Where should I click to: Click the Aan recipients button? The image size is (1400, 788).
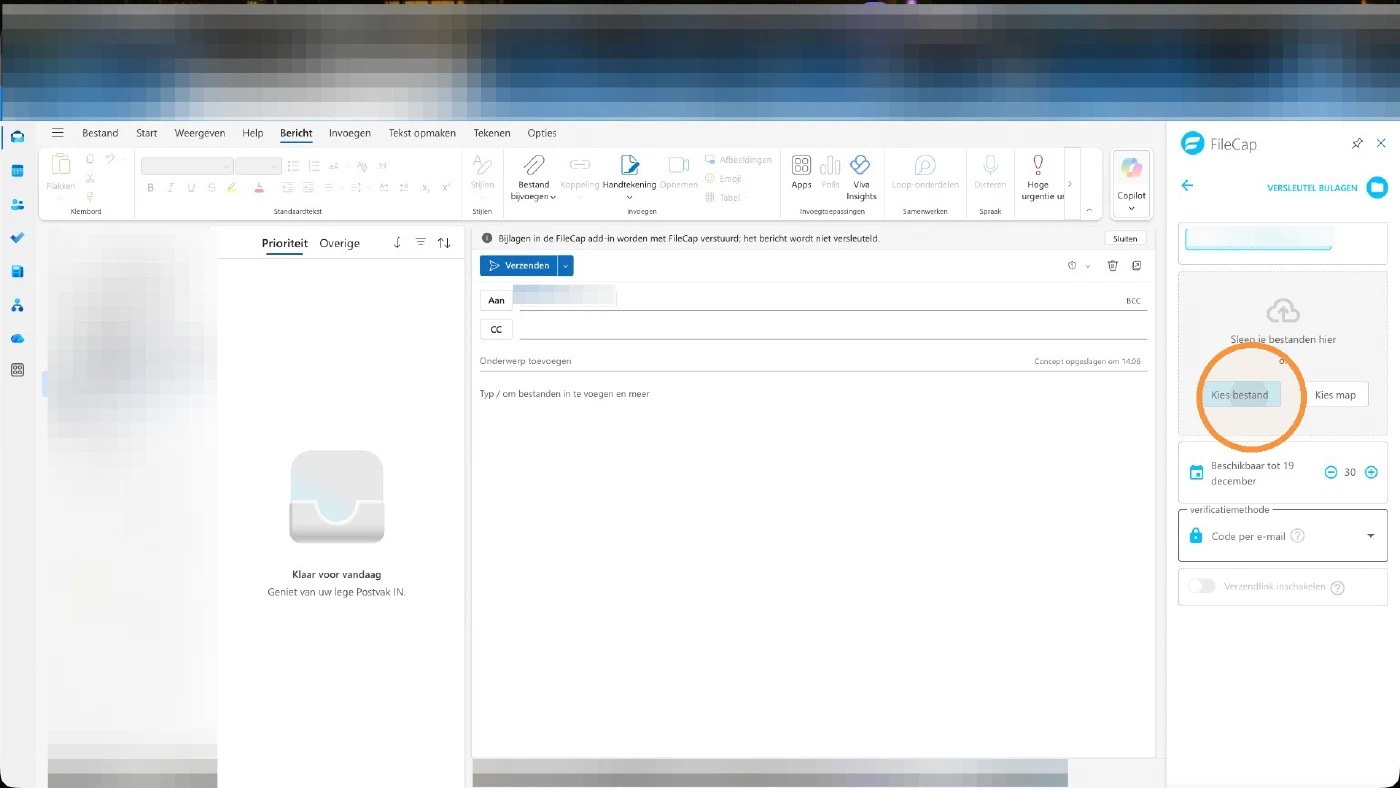click(496, 300)
